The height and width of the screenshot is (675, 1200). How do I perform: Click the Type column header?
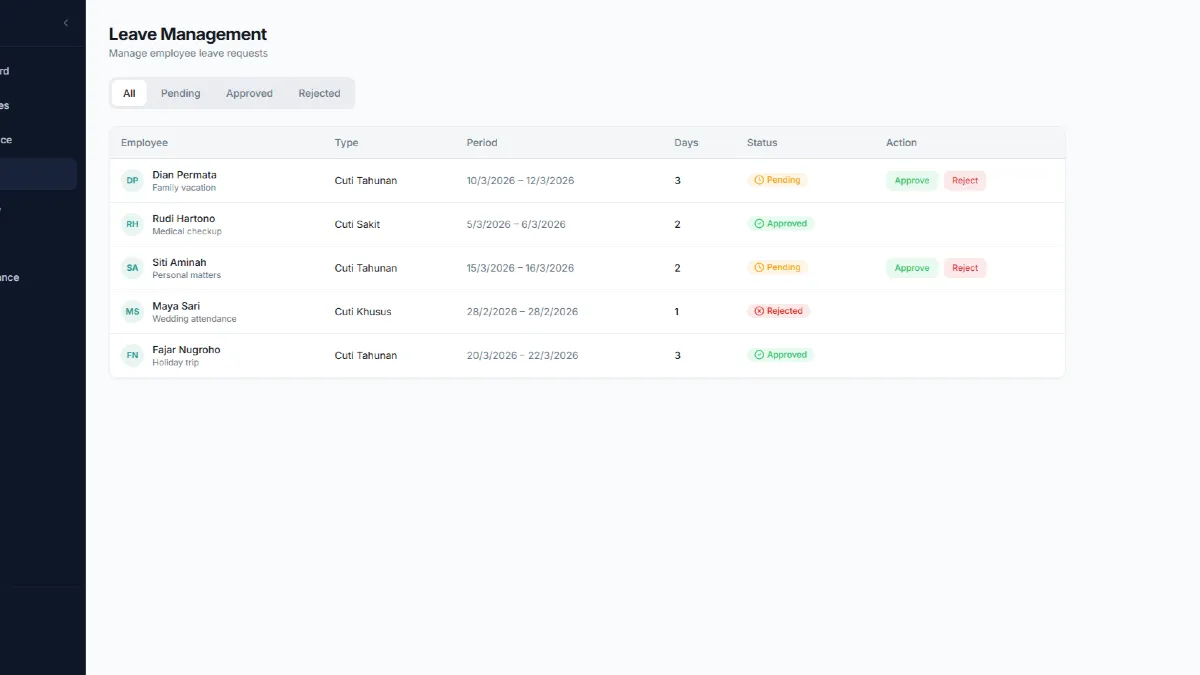346,143
